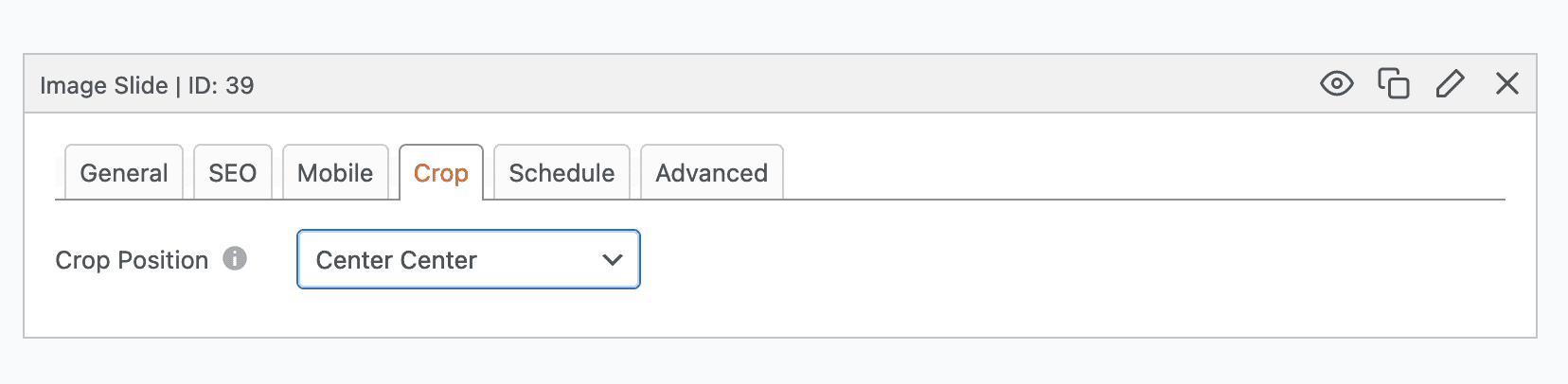Switch to the General tab
1568x384 pixels.
(123, 173)
